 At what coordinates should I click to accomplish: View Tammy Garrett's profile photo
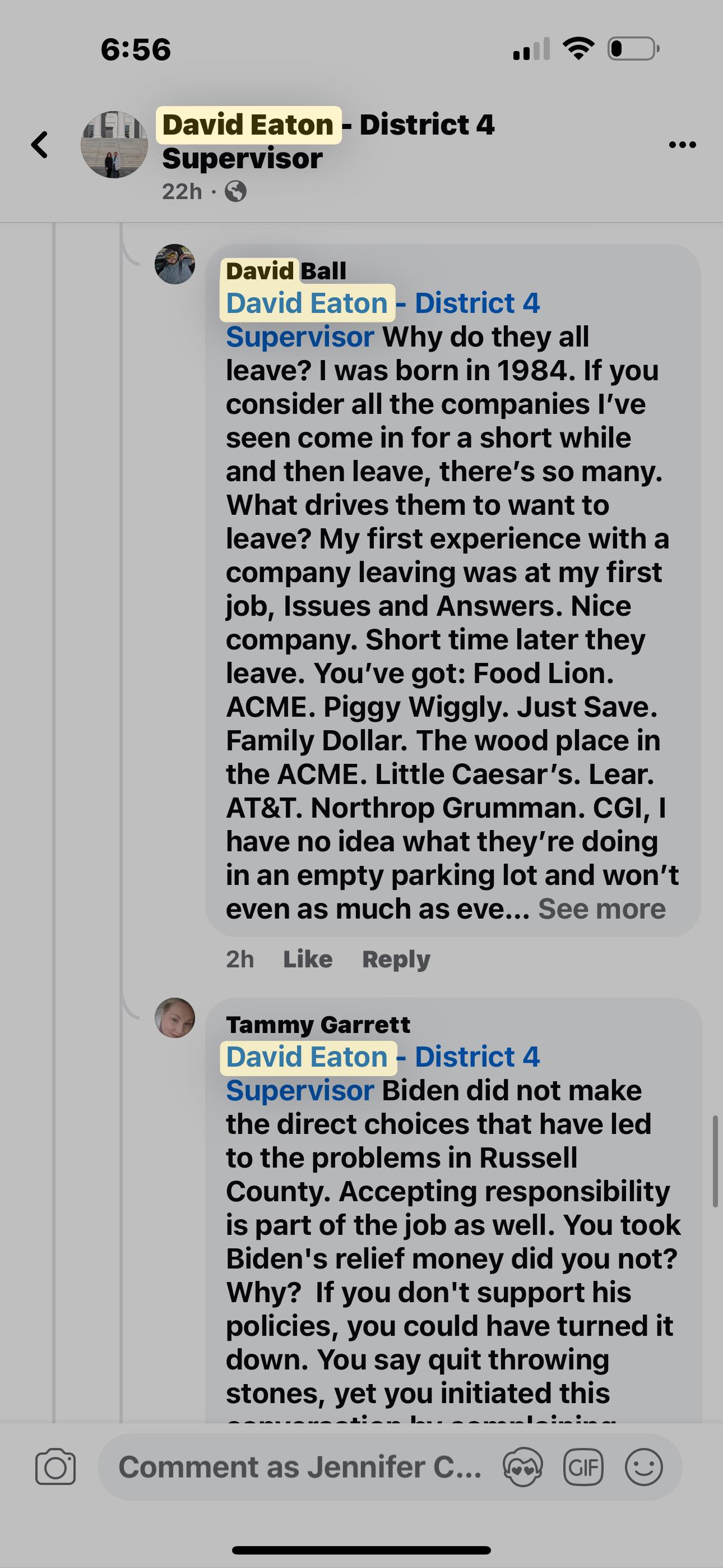pos(175,1018)
